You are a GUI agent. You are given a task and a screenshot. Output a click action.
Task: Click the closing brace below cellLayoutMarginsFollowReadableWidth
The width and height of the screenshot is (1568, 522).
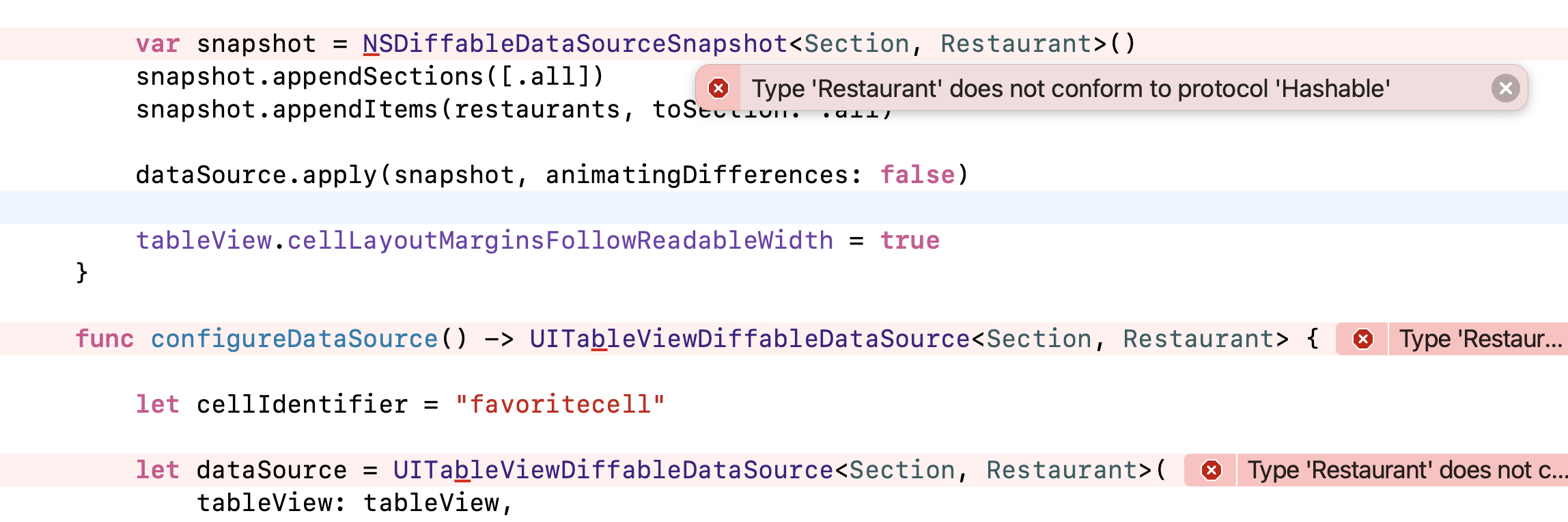(81, 273)
